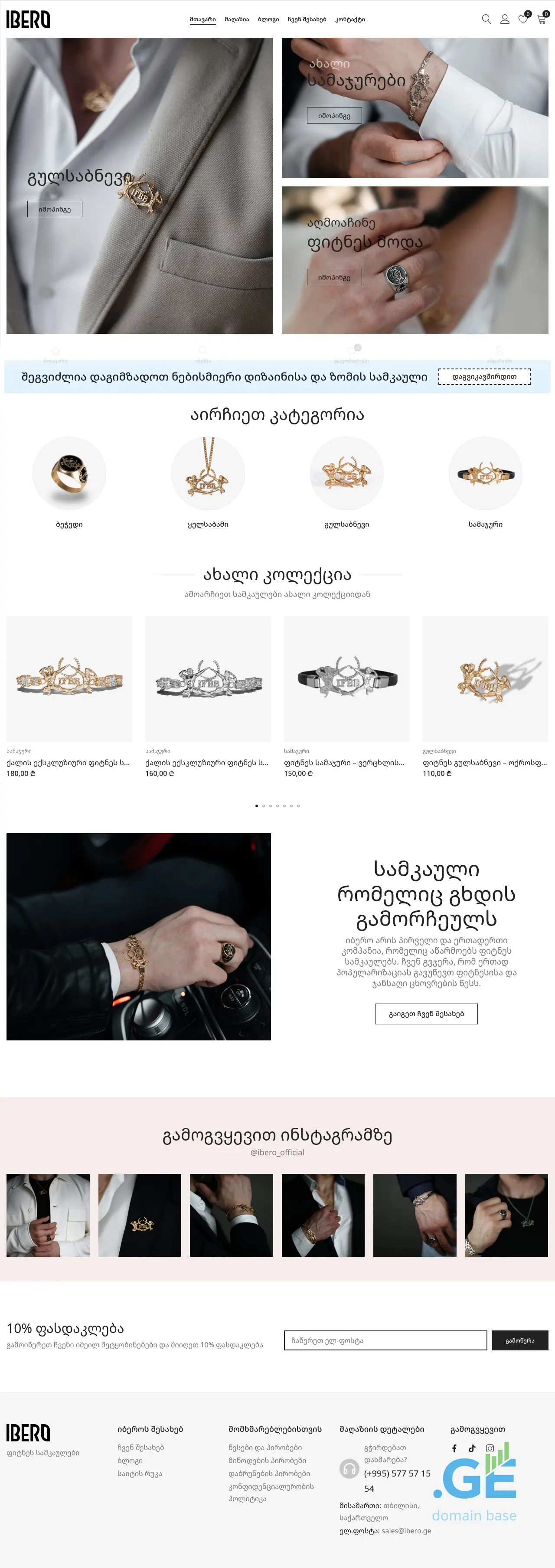Click the IBERO logo in header
Viewport: 555px width, 1568px height.
tap(28, 20)
